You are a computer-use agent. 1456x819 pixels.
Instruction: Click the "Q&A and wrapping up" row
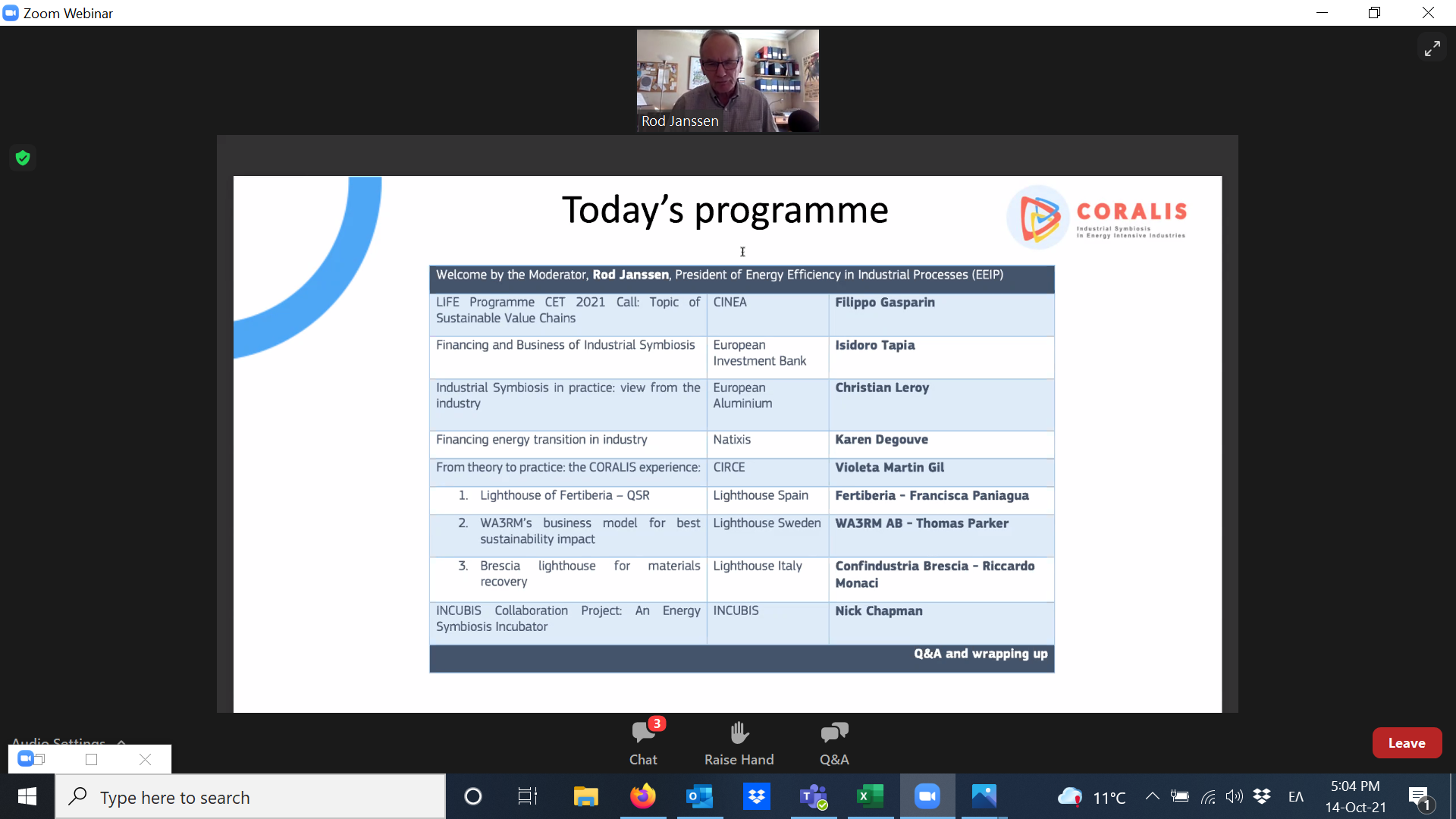coord(742,658)
